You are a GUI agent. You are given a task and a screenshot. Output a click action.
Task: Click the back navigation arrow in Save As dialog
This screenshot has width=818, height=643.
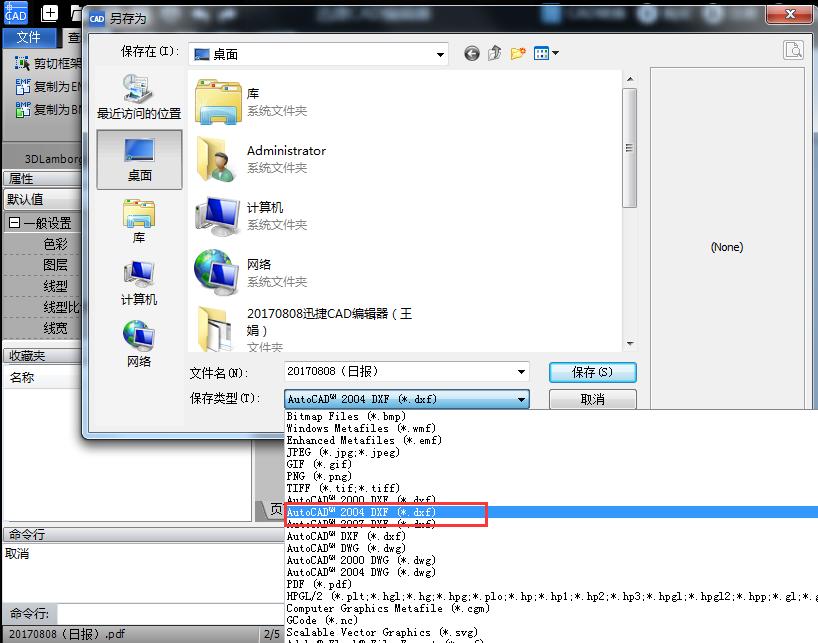pos(472,54)
